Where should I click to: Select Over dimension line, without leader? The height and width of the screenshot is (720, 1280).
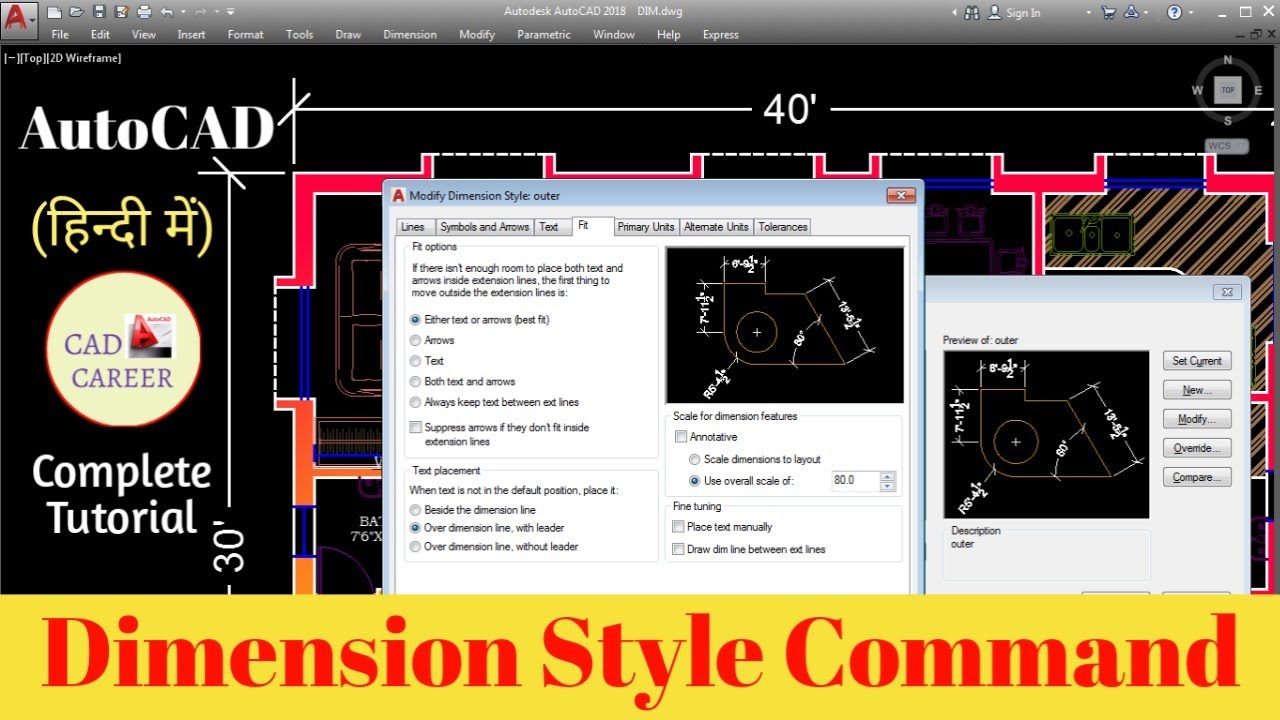coord(415,547)
